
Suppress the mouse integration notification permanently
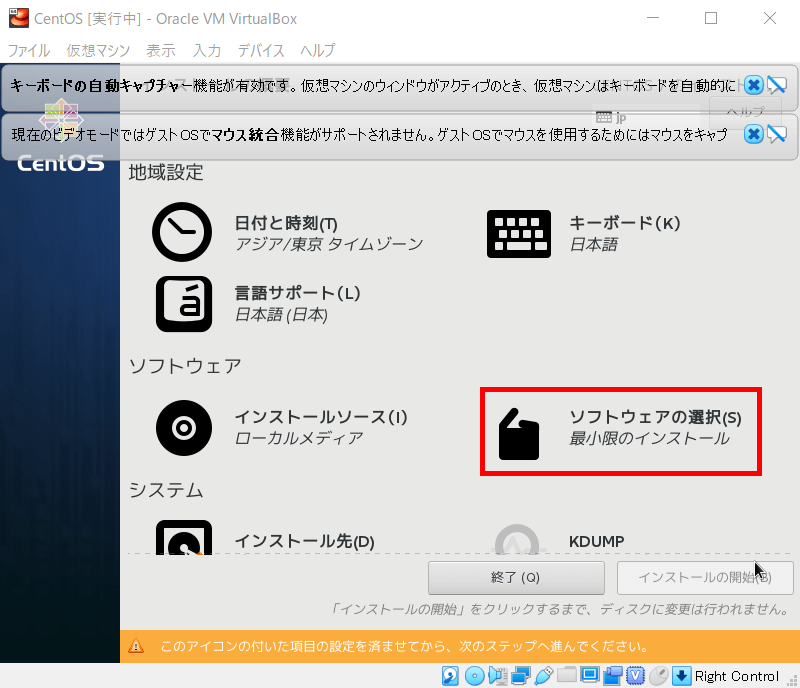tap(777, 134)
